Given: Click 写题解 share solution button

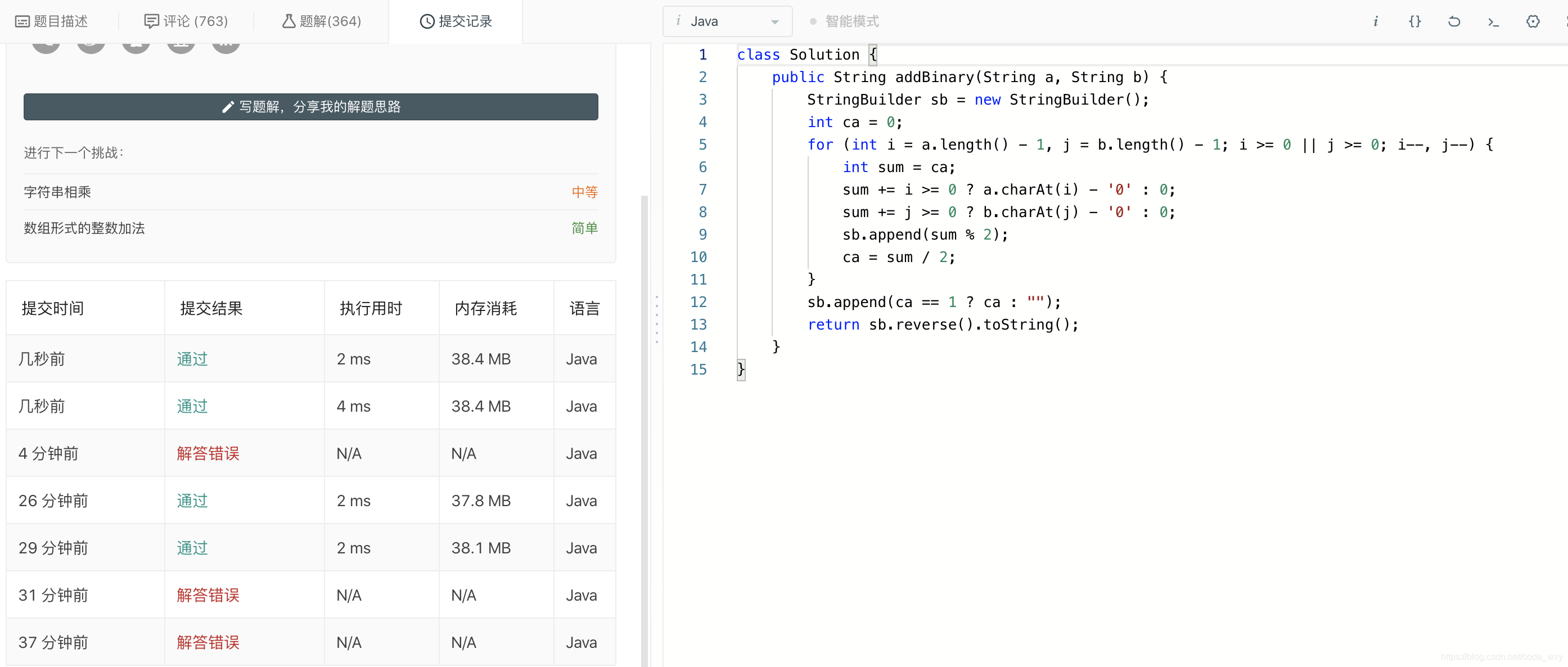Looking at the screenshot, I should (310, 107).
